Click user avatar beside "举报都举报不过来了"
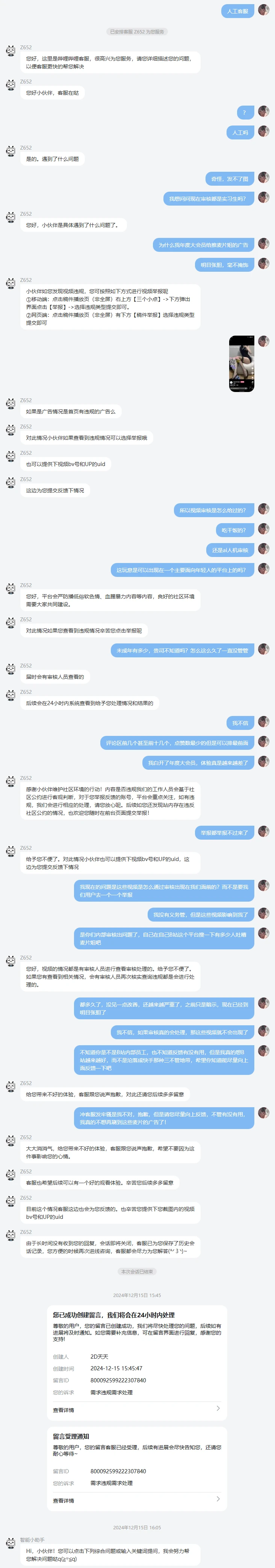 (263, 831)
